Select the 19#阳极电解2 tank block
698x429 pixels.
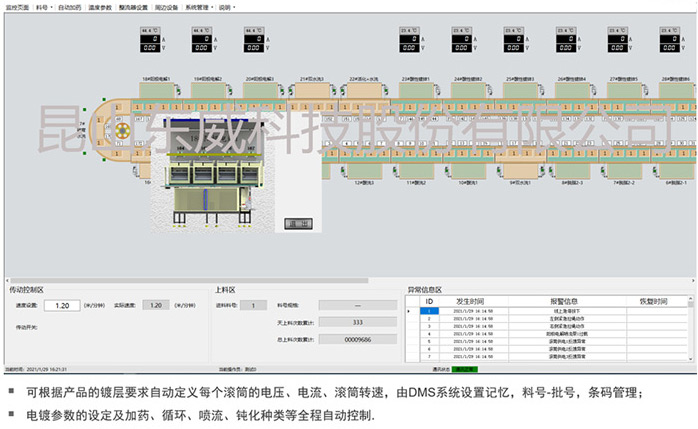pyautogui.click(x=211, y=88)
